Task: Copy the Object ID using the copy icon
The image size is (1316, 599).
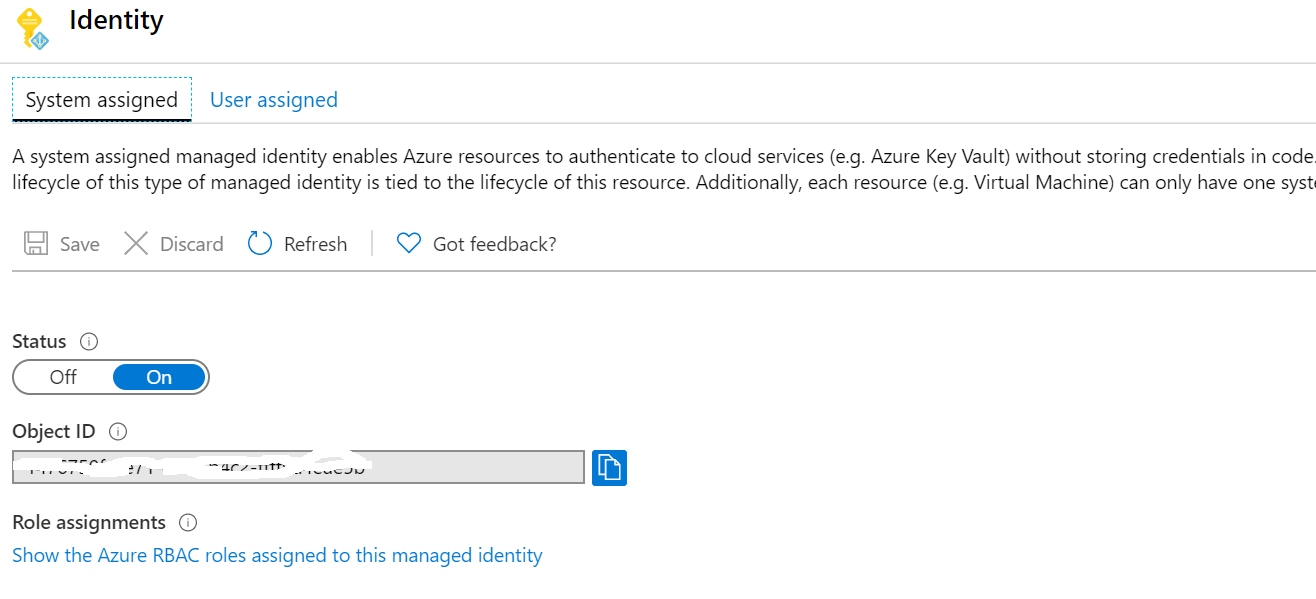Action: pos(610,467)
